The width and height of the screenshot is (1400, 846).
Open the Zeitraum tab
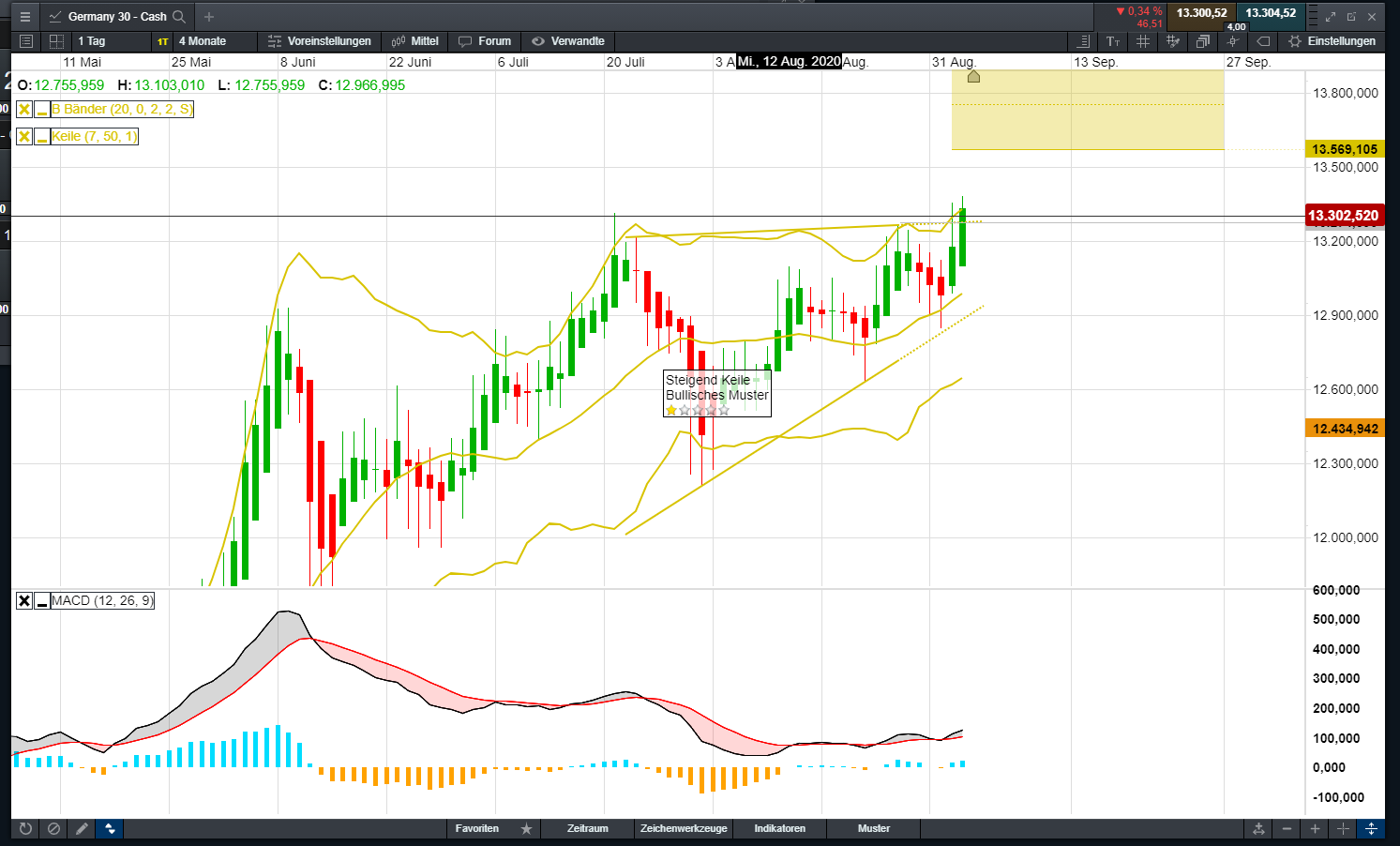[588, 828]
